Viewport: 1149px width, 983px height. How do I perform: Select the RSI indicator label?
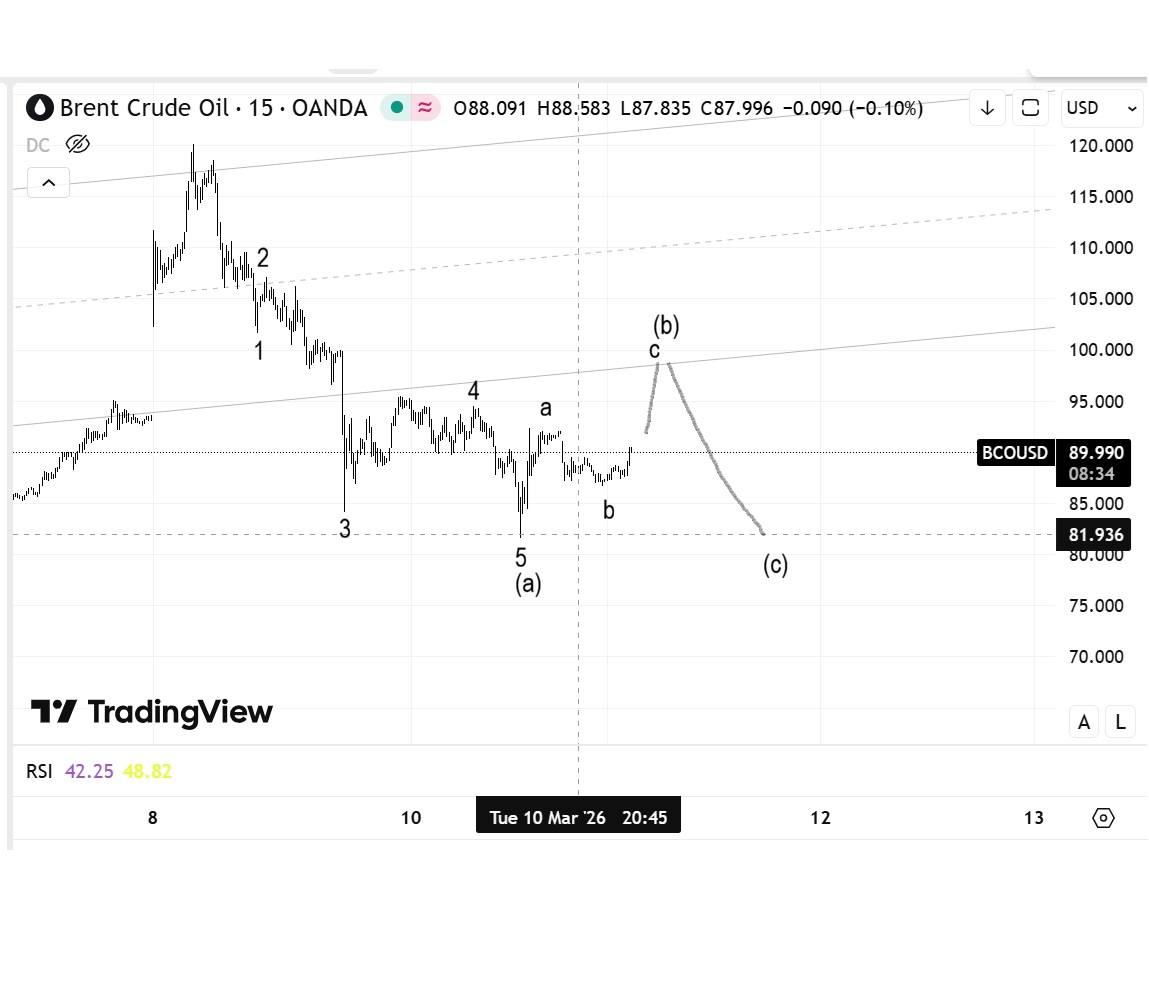click(39, 771)
